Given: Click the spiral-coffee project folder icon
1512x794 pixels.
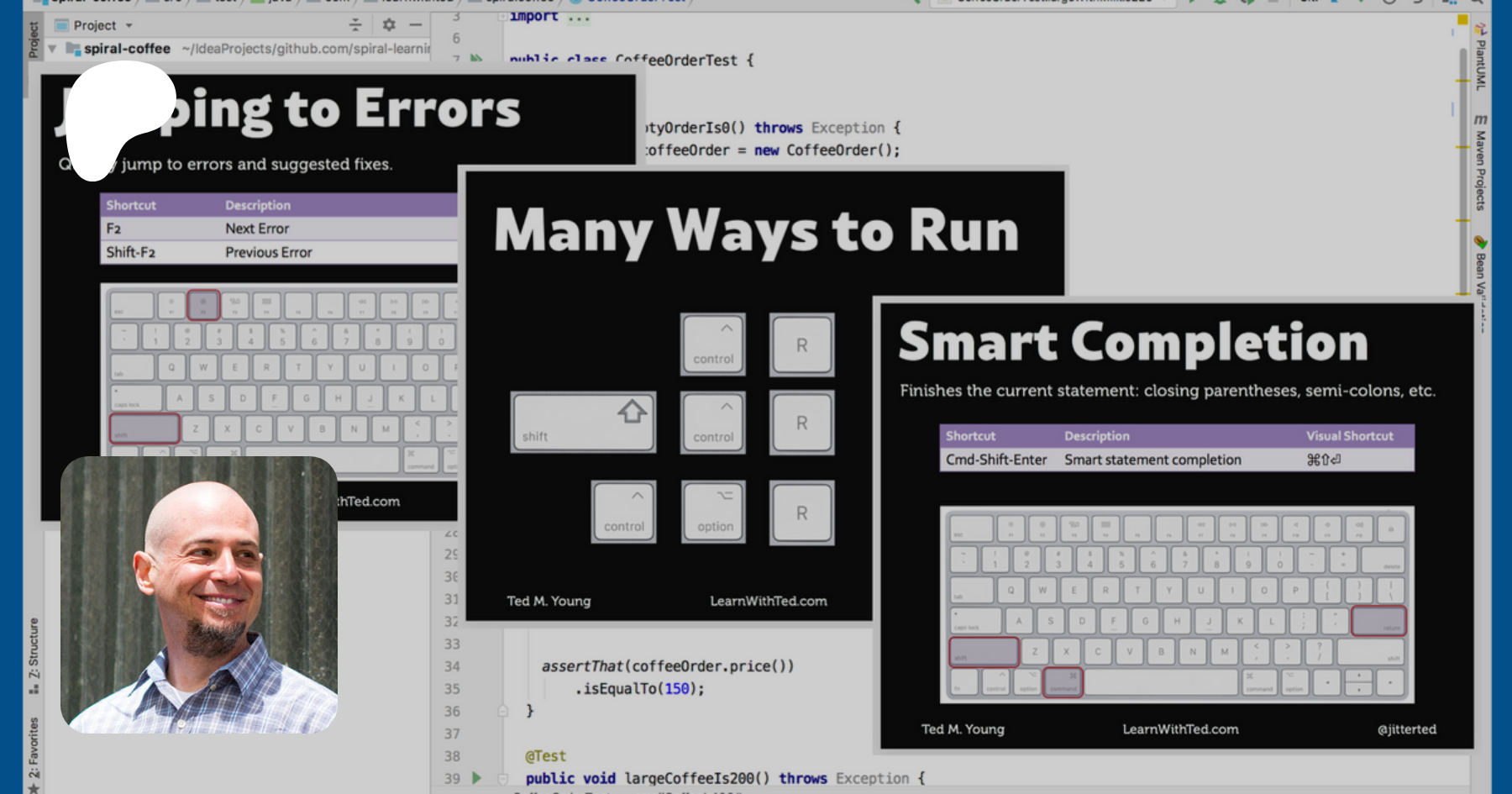Looking at the screenshot, I should pyautogui.click(x=73, y=49).
